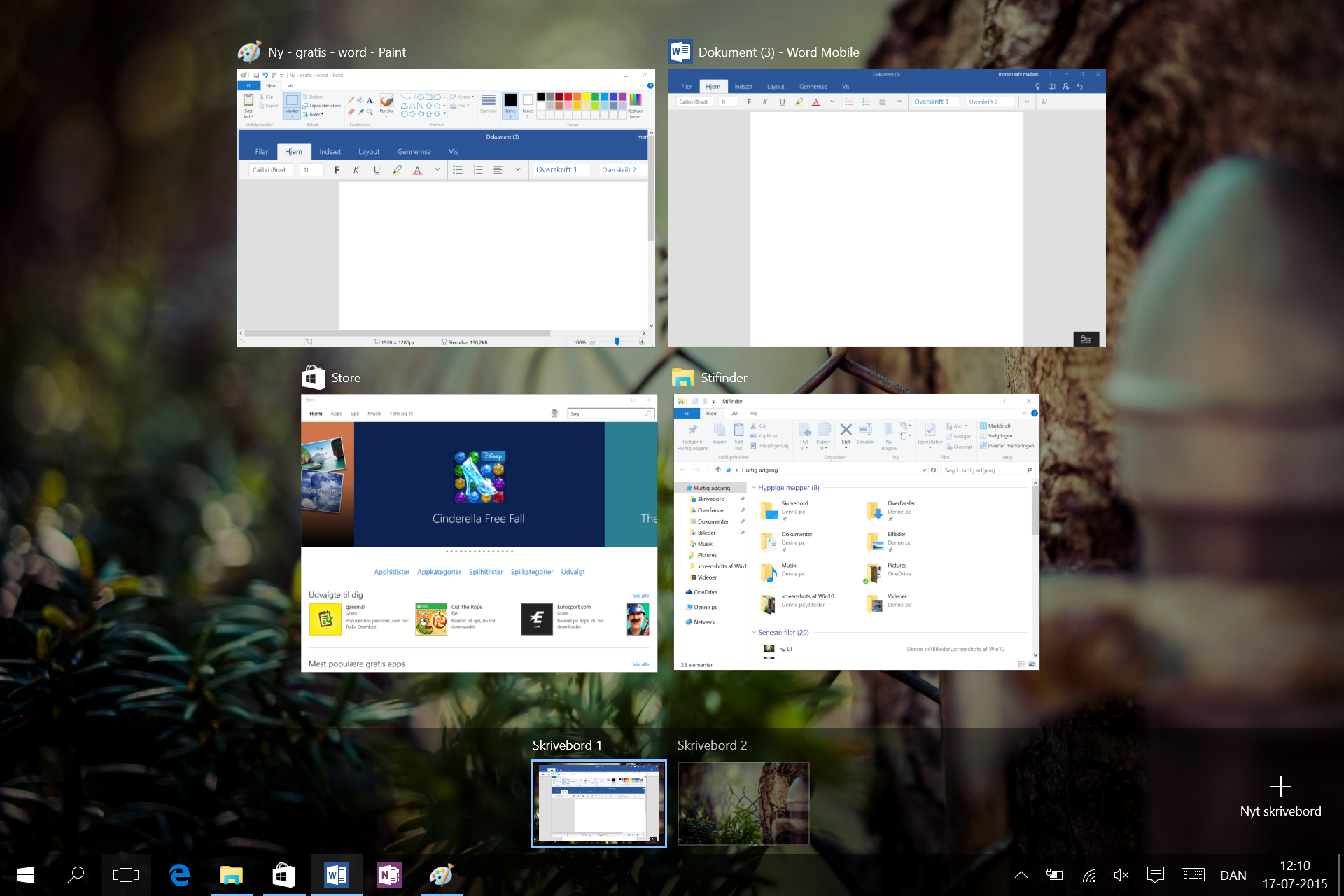Add a new desktop with Nyt skrivebord
The width and height of the screenshot is (1344, 896).
click(1280, 796)
